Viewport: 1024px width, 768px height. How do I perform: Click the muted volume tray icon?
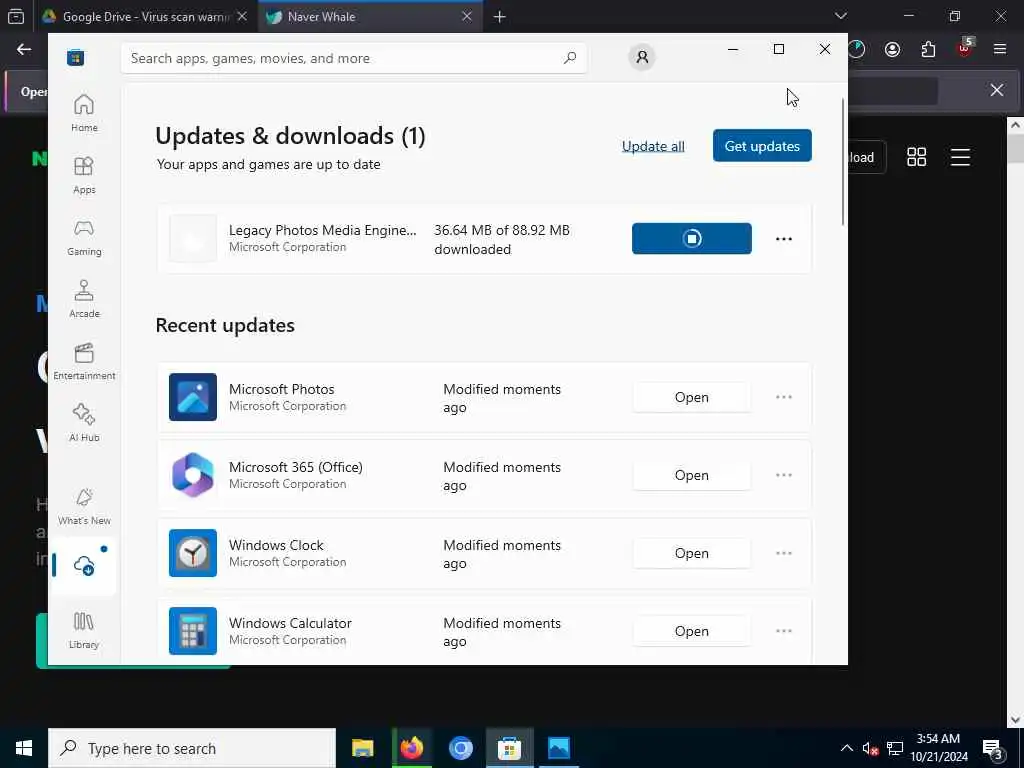click(870, 748)
